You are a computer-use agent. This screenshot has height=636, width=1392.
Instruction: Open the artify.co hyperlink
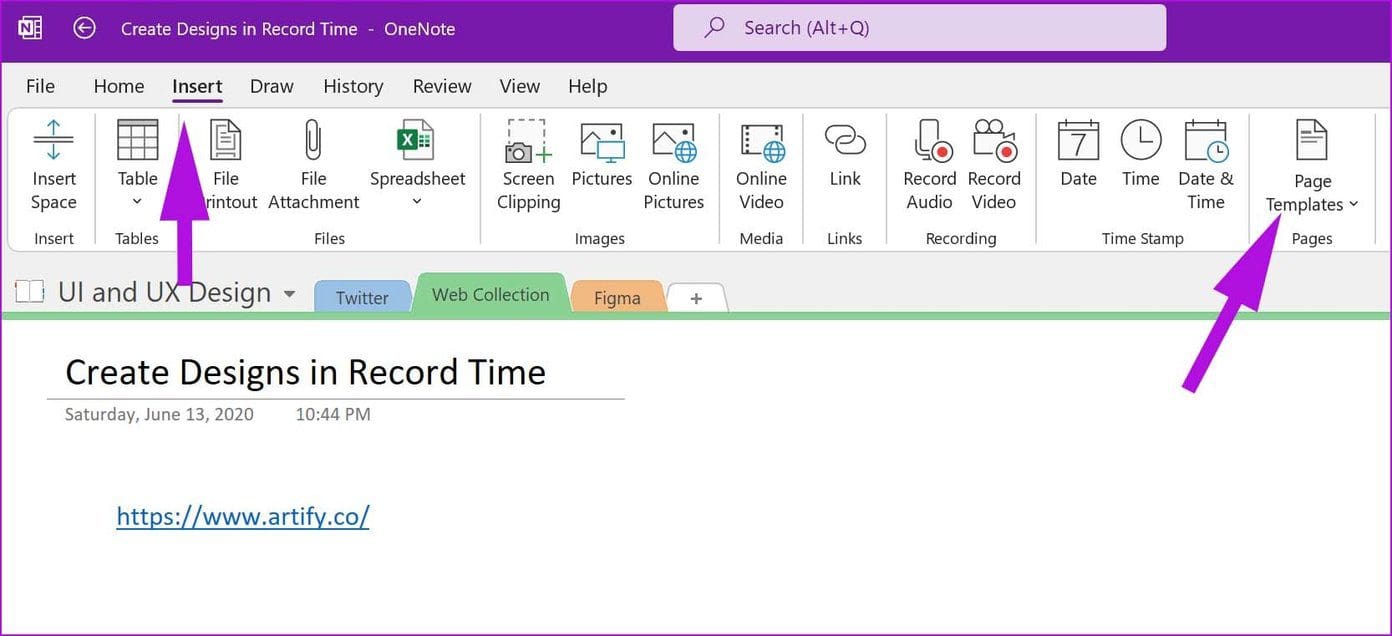[x=242, y=516]
